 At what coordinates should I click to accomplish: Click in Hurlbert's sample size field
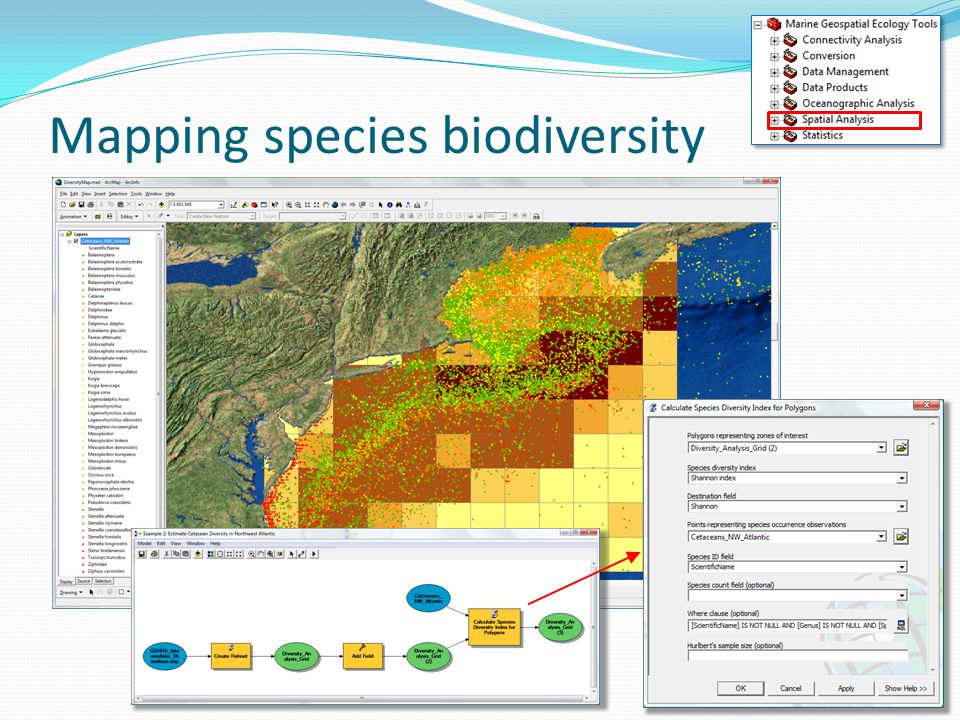click(x=797, y=656)
